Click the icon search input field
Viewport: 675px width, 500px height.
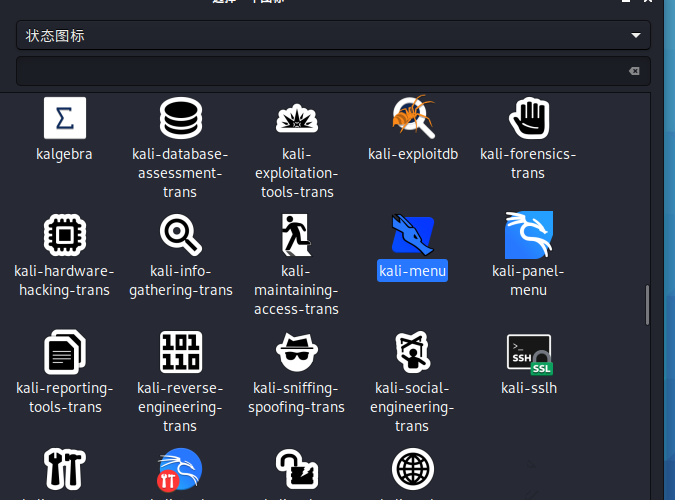(320, 71)
